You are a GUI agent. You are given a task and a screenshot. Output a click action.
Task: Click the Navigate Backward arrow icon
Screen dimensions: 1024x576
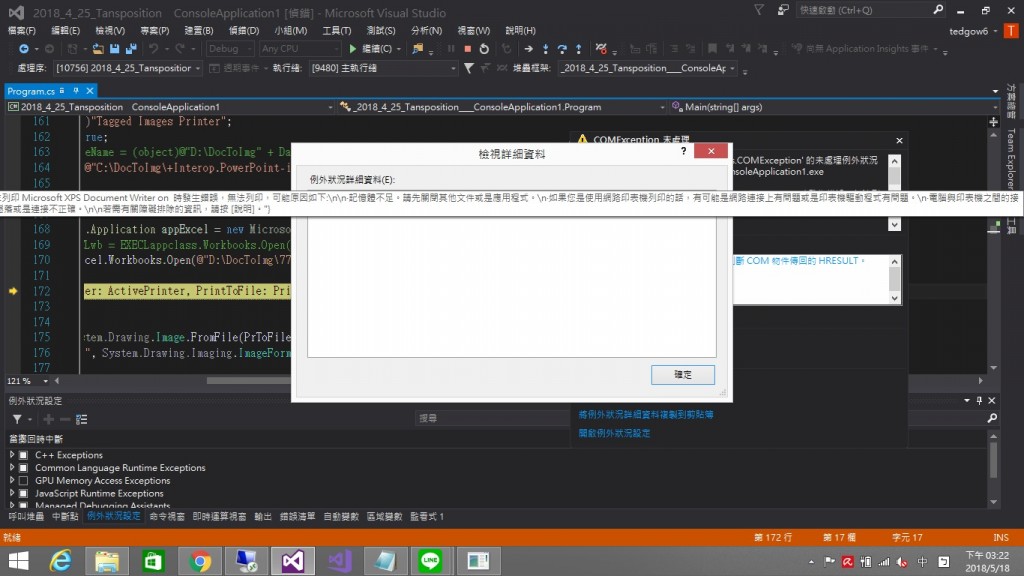(24, 49)
